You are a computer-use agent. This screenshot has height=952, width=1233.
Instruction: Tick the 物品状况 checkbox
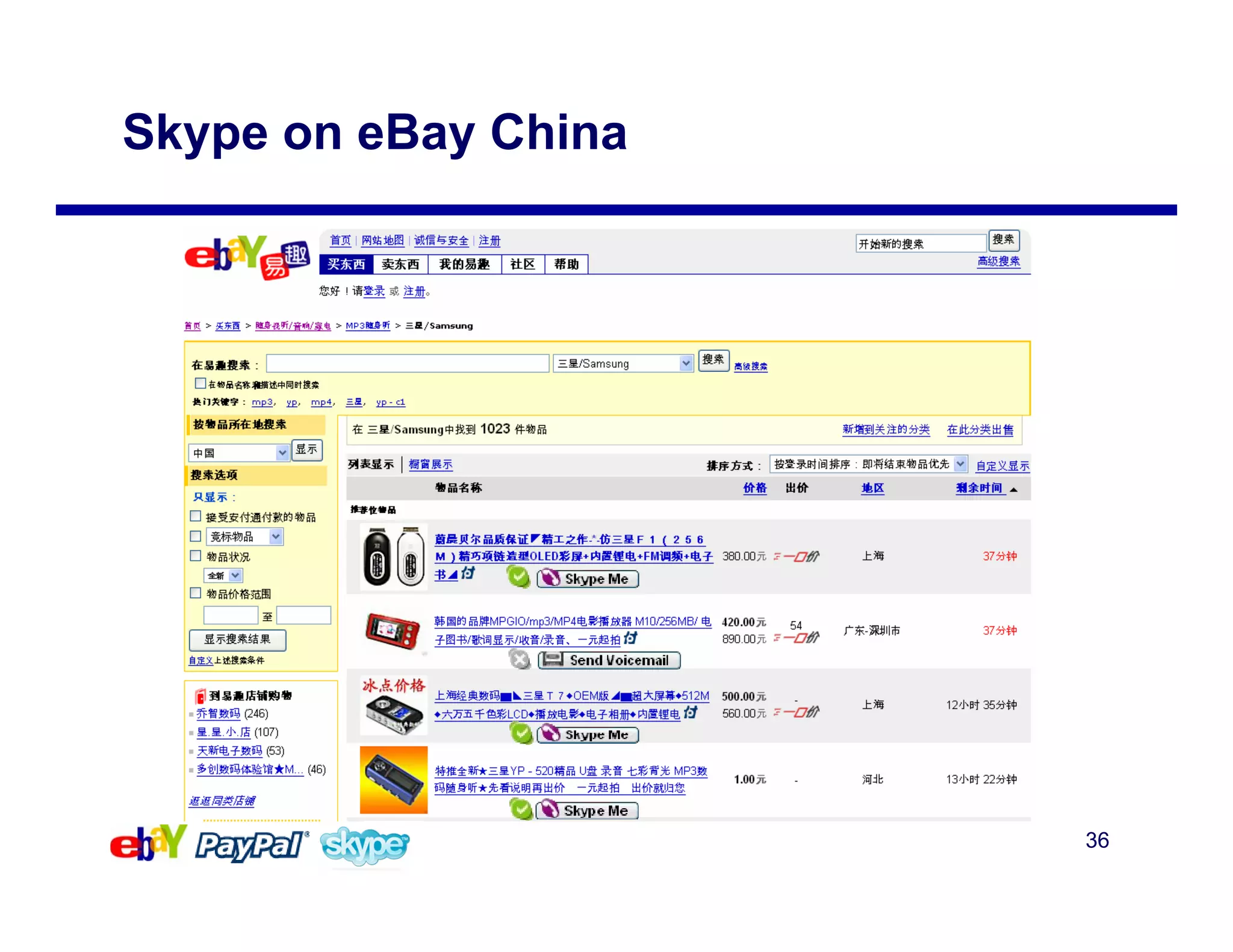click(196, 555)
